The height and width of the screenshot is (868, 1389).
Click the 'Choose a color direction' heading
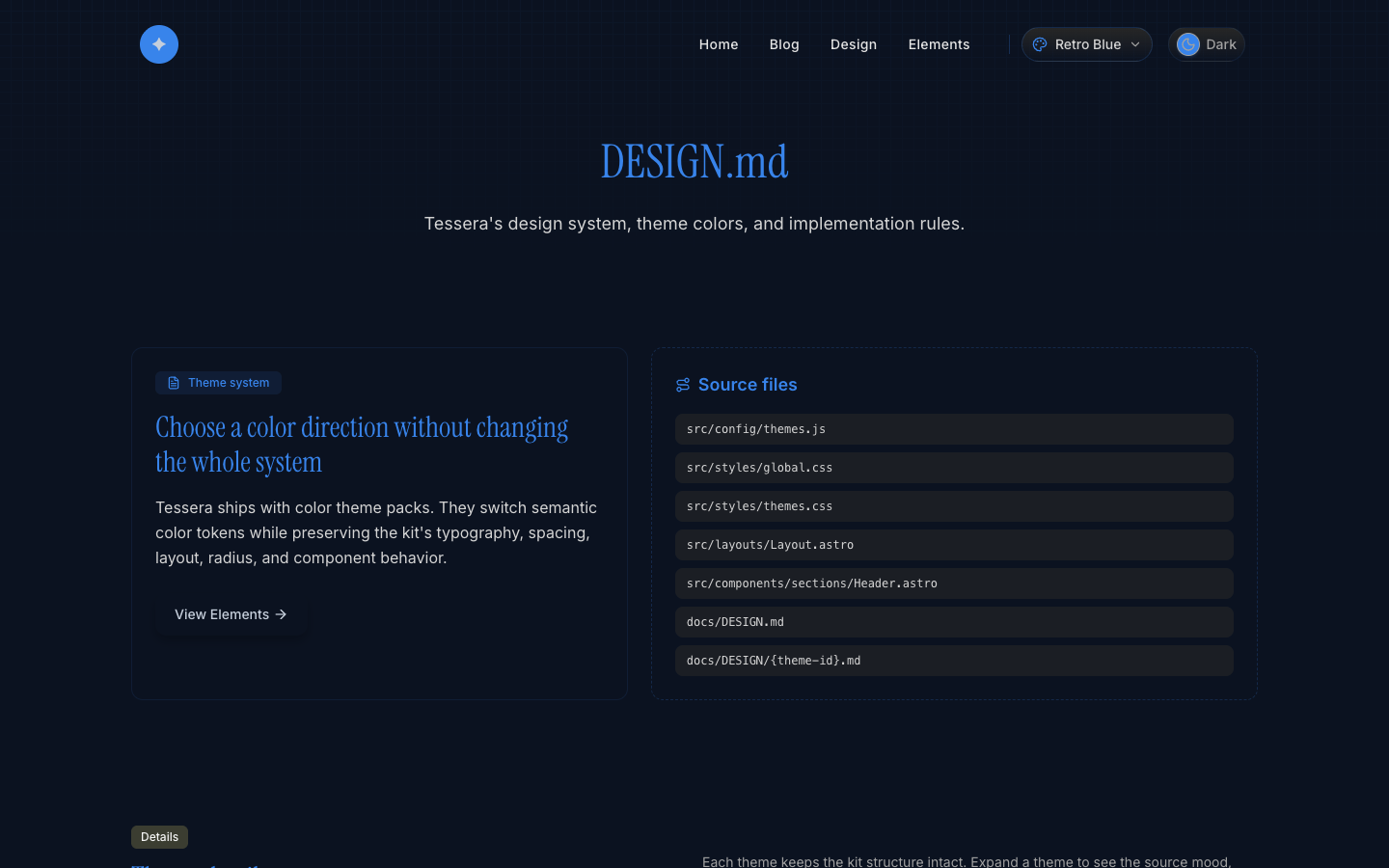pyautogui.click(x=362, y=445)
